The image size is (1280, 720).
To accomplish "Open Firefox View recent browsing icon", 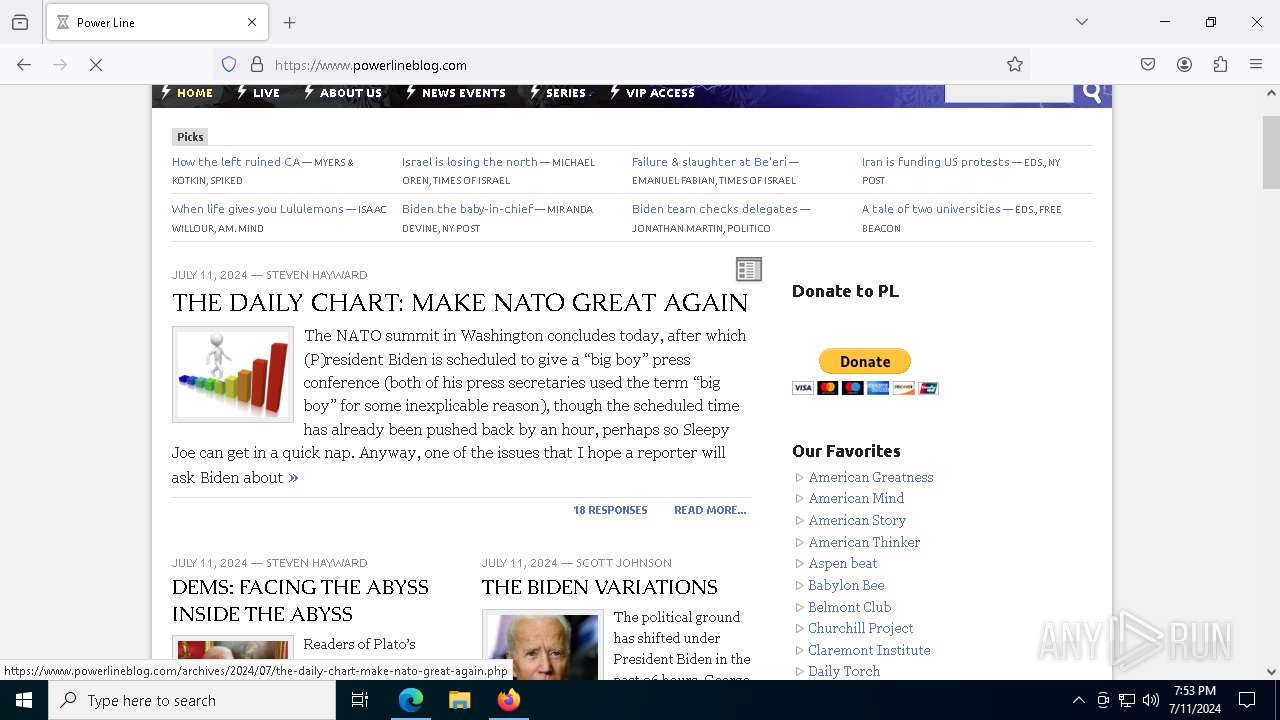I will pyautogui.click(x=20, y=22).
